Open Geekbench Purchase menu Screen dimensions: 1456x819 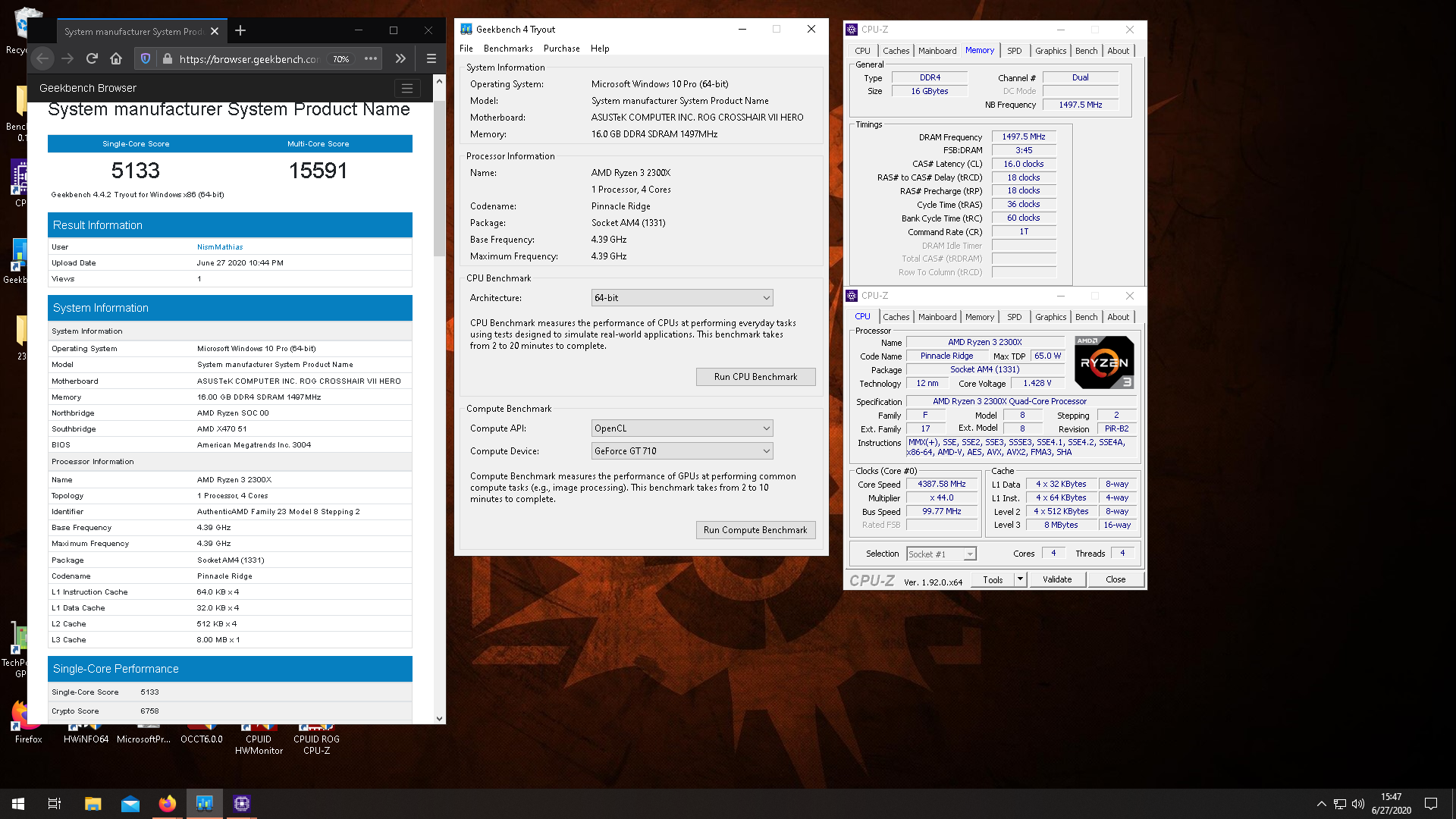coord(561,49)
